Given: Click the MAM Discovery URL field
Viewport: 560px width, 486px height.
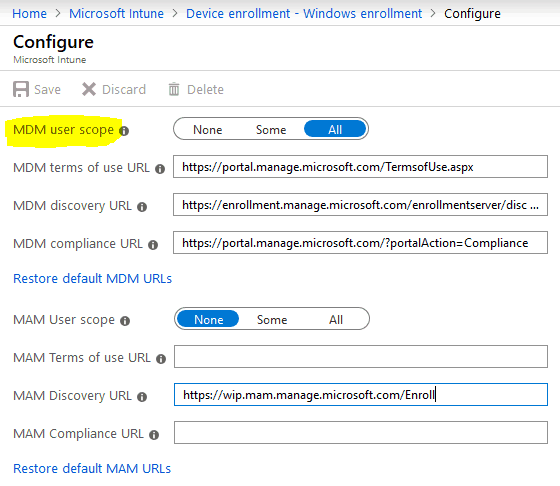Looking at the screenshot, I should (x=361, y=395).
